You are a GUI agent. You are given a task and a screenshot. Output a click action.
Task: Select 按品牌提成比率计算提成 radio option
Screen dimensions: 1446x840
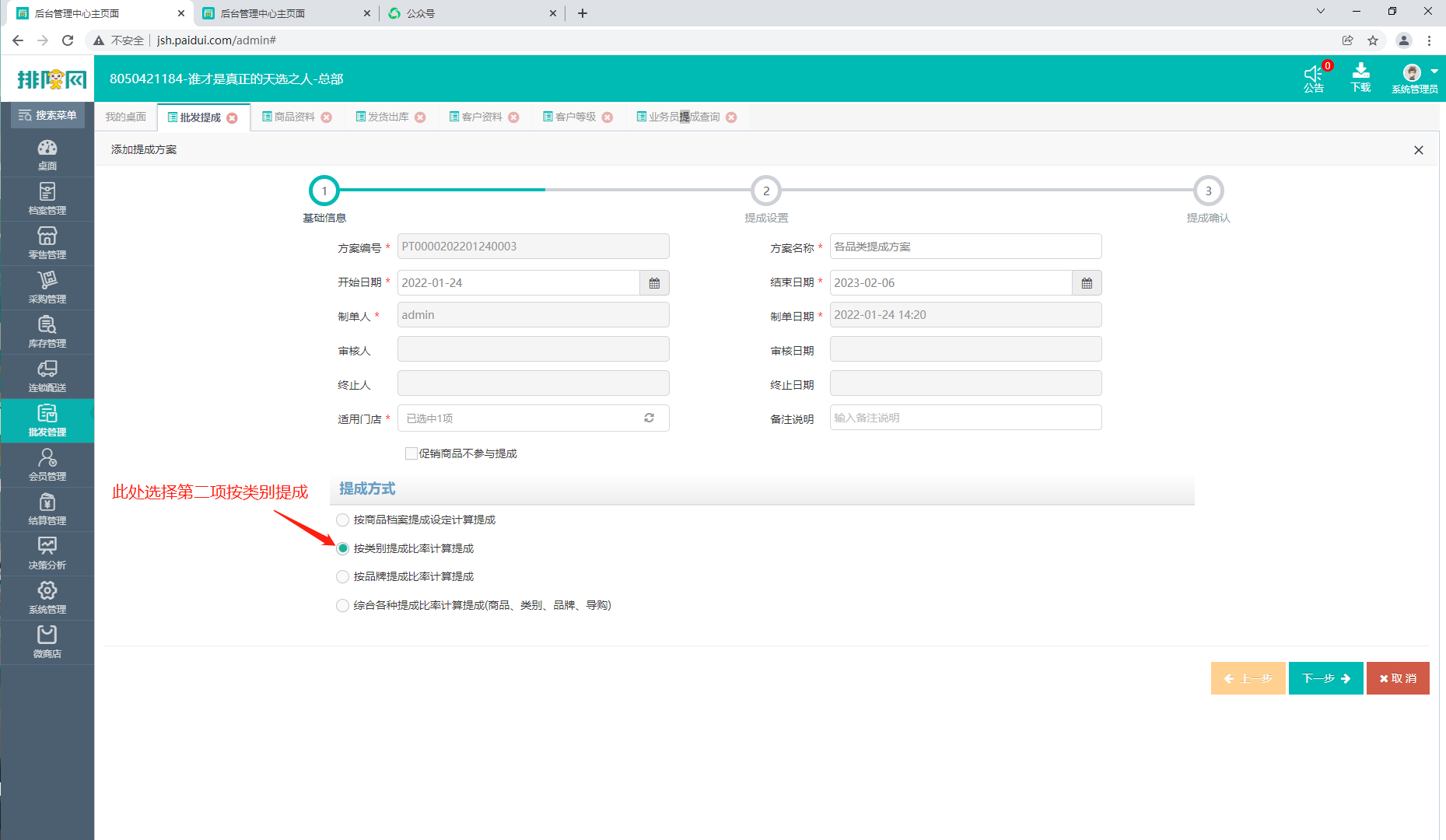point(342,576)
